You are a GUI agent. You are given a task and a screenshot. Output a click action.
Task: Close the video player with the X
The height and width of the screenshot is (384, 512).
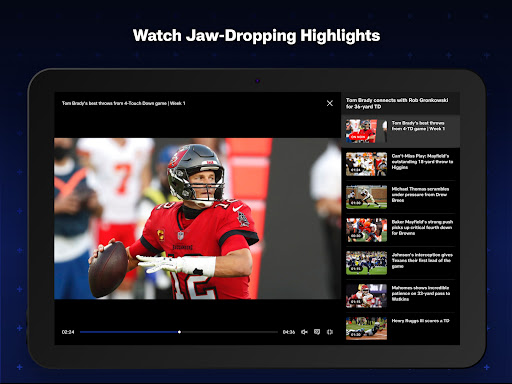[x=330, y=103]
